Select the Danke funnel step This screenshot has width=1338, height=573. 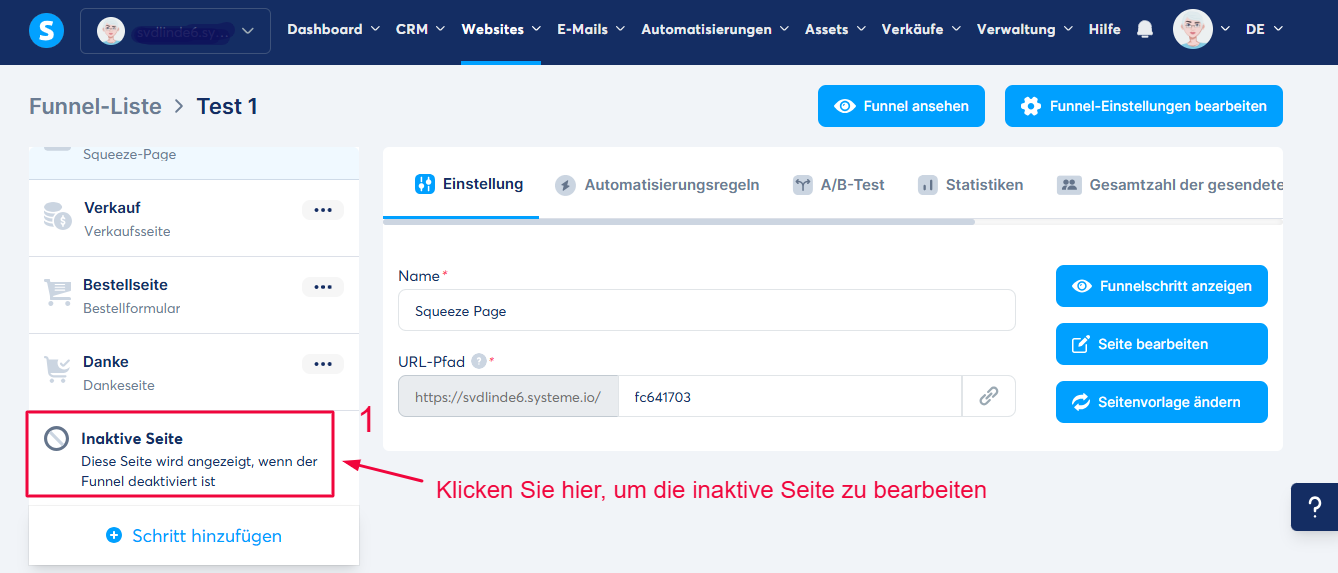click(x=193, y=372)
